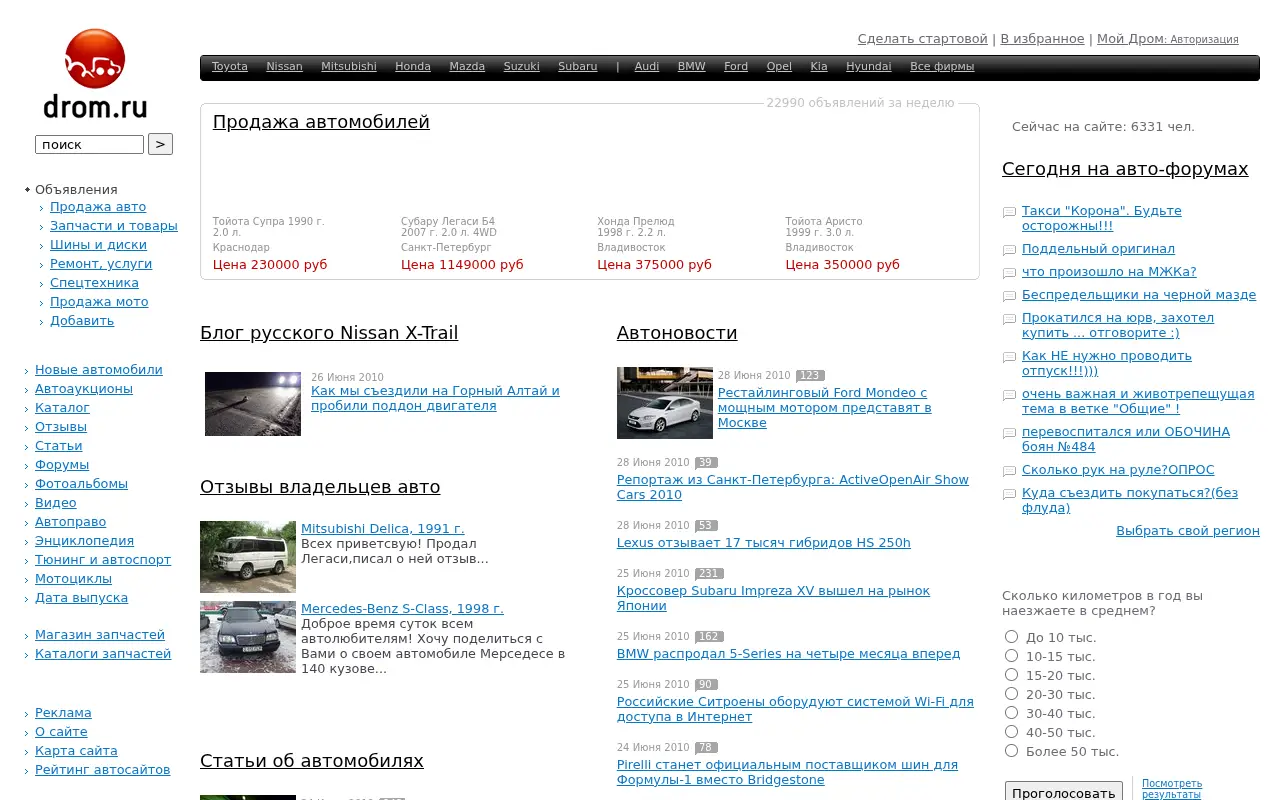Click 'Авторизация' under Мой Дром
The image size is (1280, 800).
tap(1205, 40)
